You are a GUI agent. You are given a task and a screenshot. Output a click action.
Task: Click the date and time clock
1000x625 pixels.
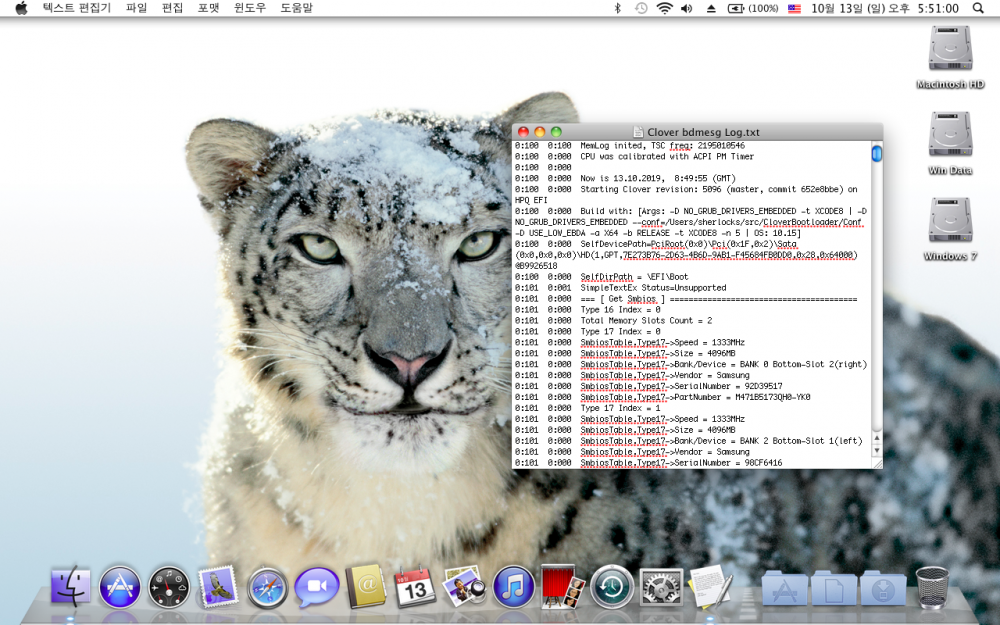point(885,8)
